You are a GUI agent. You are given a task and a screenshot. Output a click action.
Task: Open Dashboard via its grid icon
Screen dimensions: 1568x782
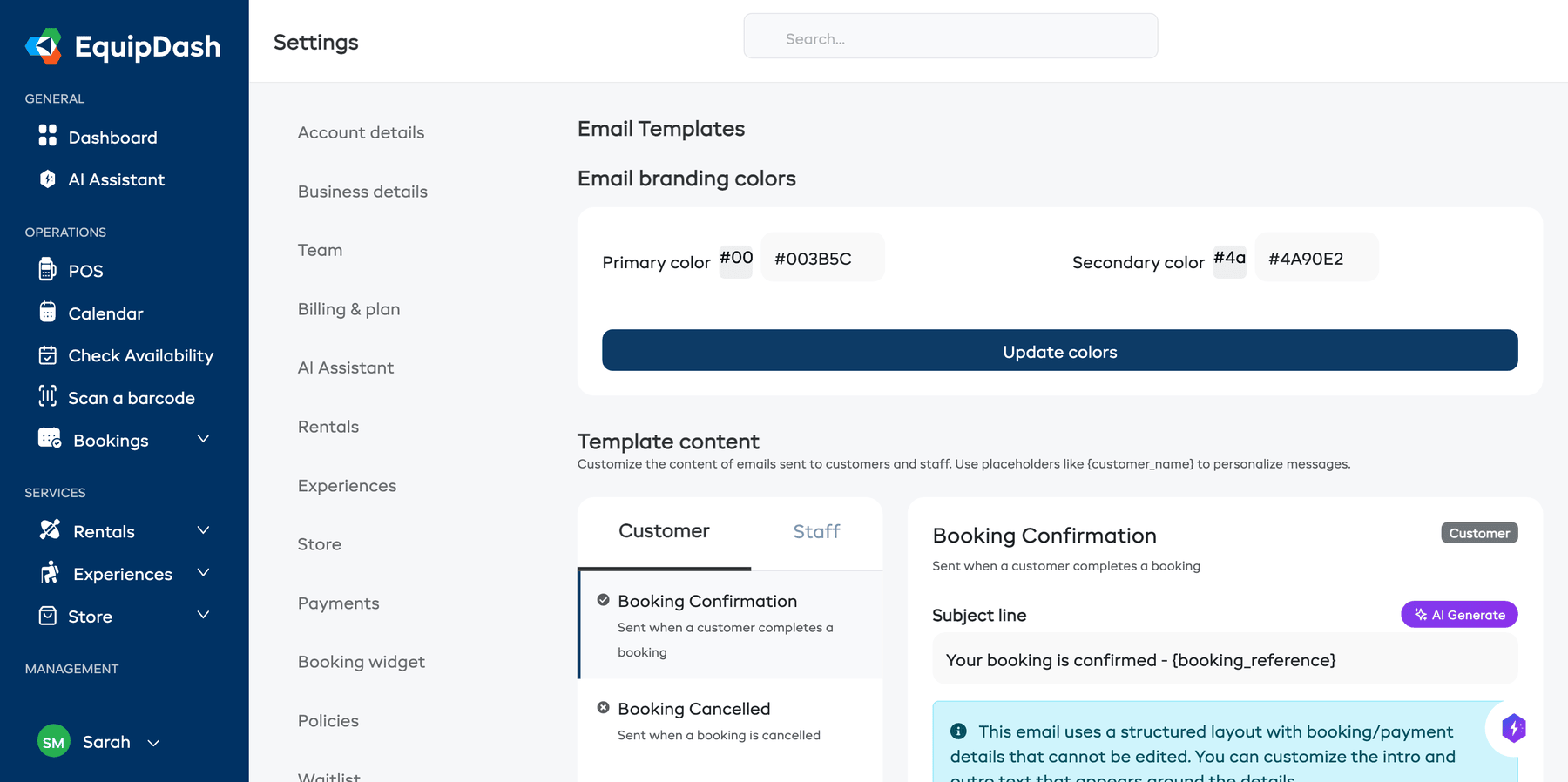[x=48, y=135]
